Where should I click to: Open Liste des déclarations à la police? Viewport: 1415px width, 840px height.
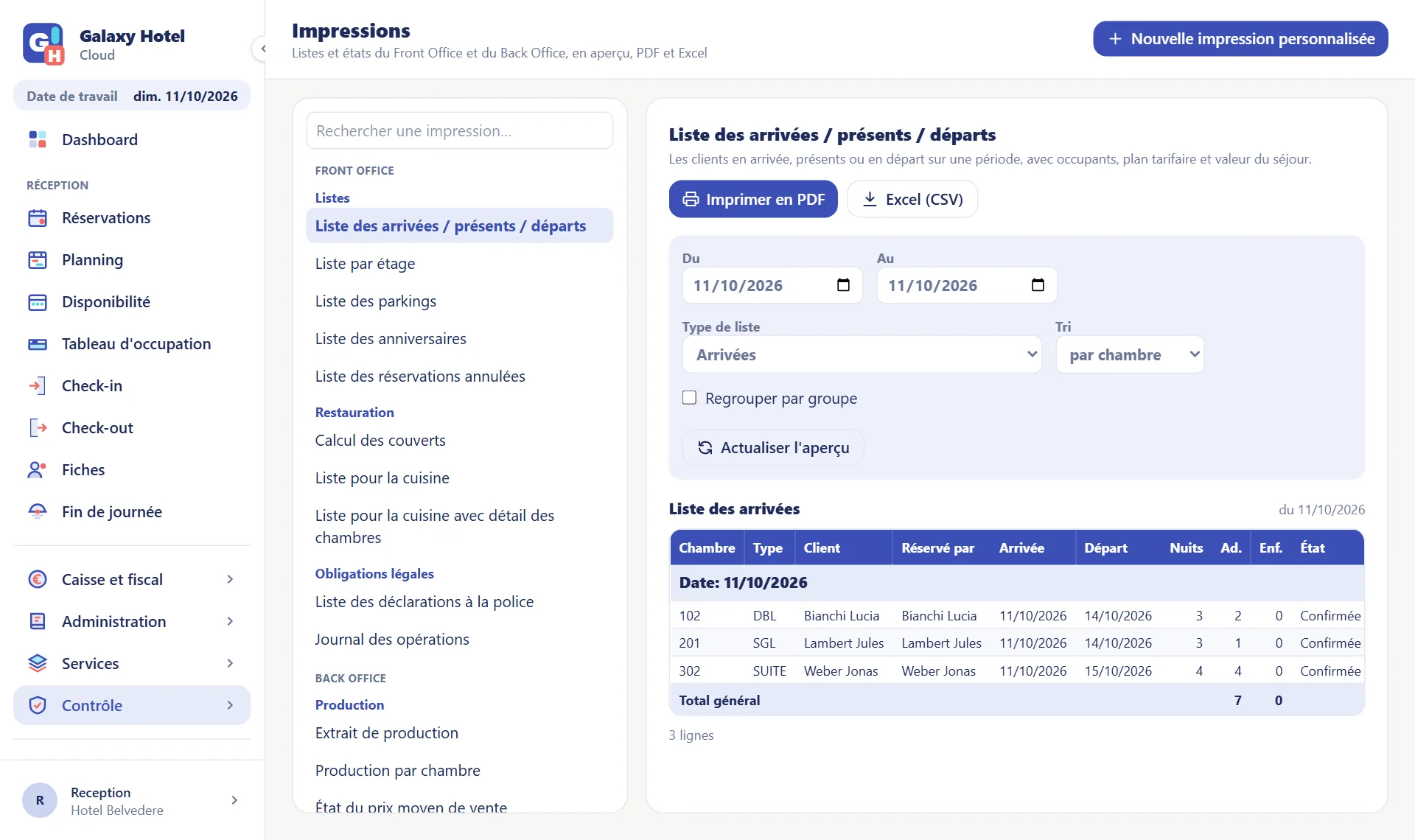point(459,602)
